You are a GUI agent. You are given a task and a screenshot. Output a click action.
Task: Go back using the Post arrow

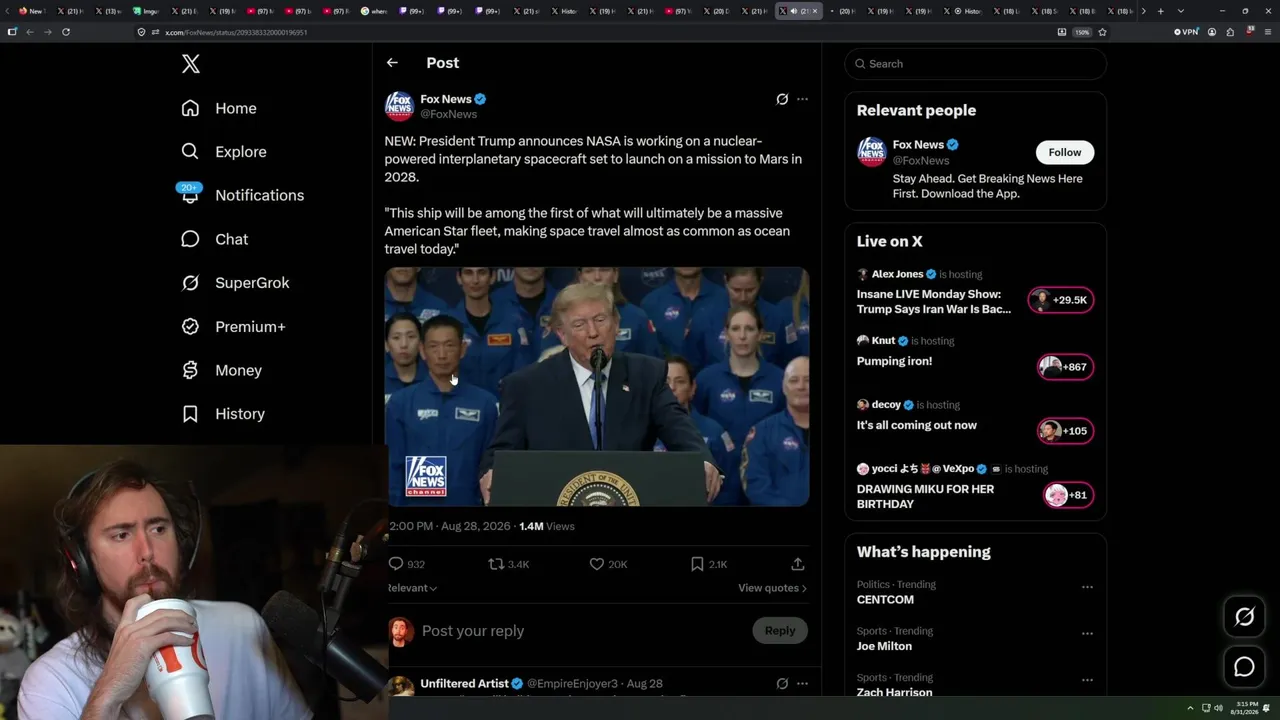pos(392,63)
